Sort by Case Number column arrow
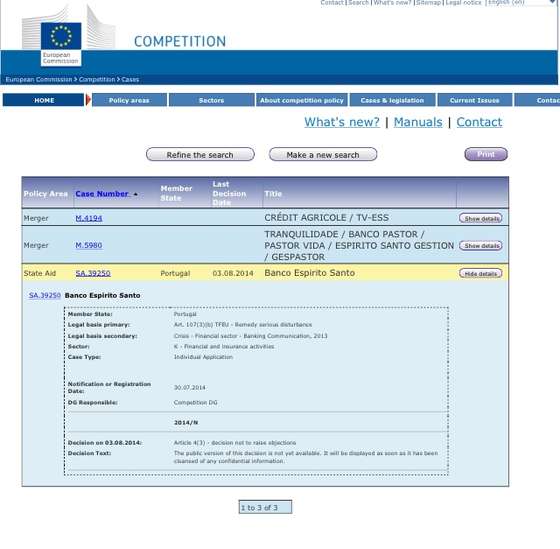The width and height of the screenshot is (560, 549). 136,194
